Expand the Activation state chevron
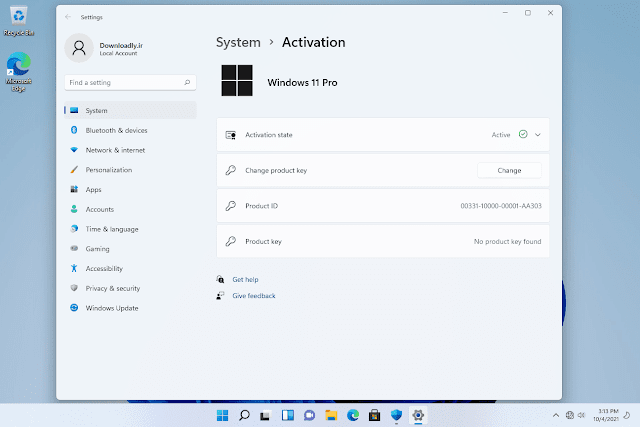The width and height of the screenshot is (640, 427). point(538,135)
